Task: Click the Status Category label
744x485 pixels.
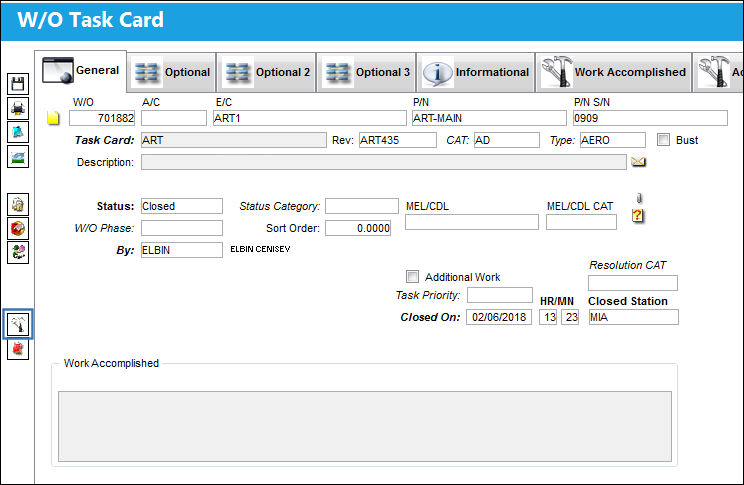Action: click(279, 206)
